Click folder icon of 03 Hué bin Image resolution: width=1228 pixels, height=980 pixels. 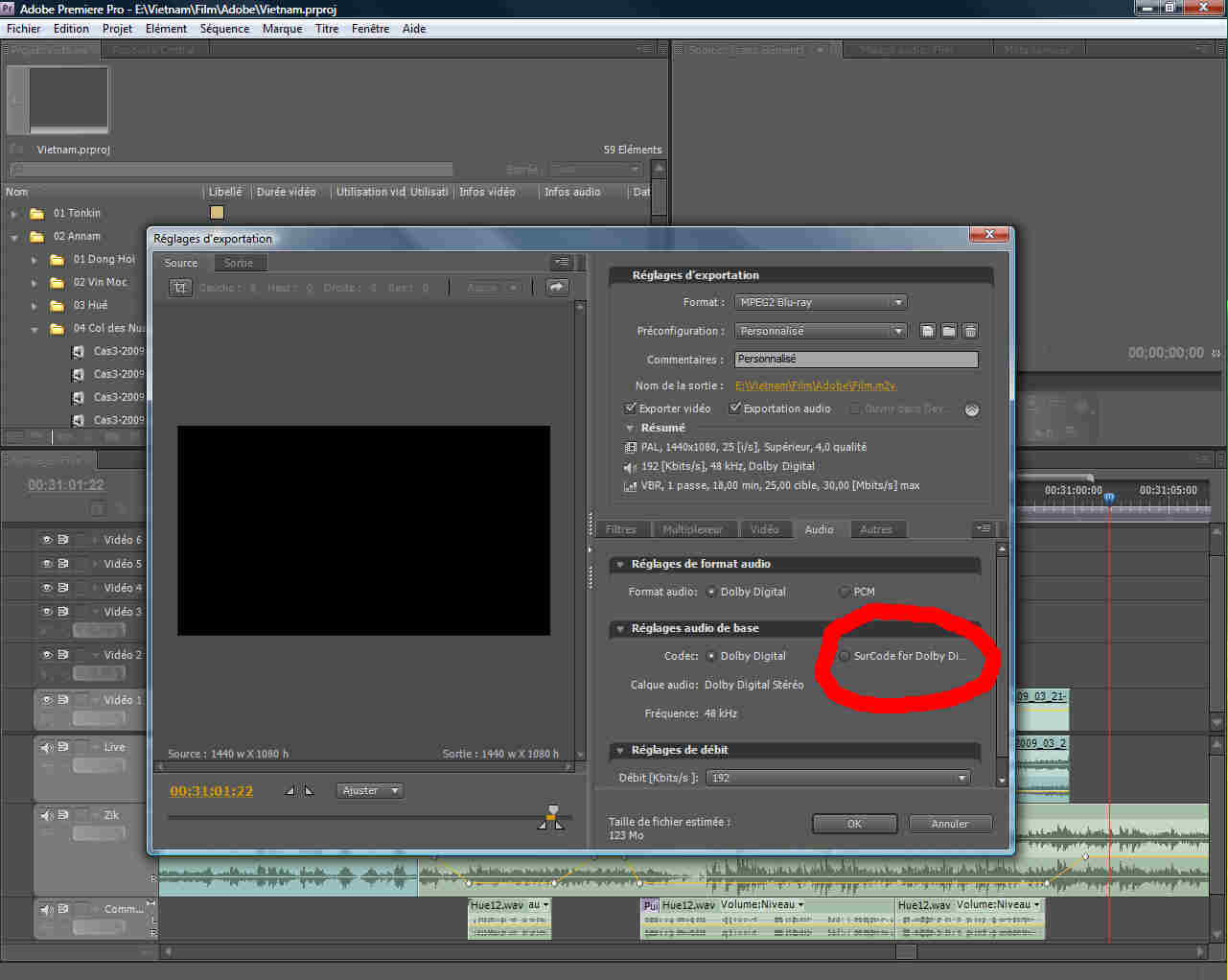click(58, 305)
